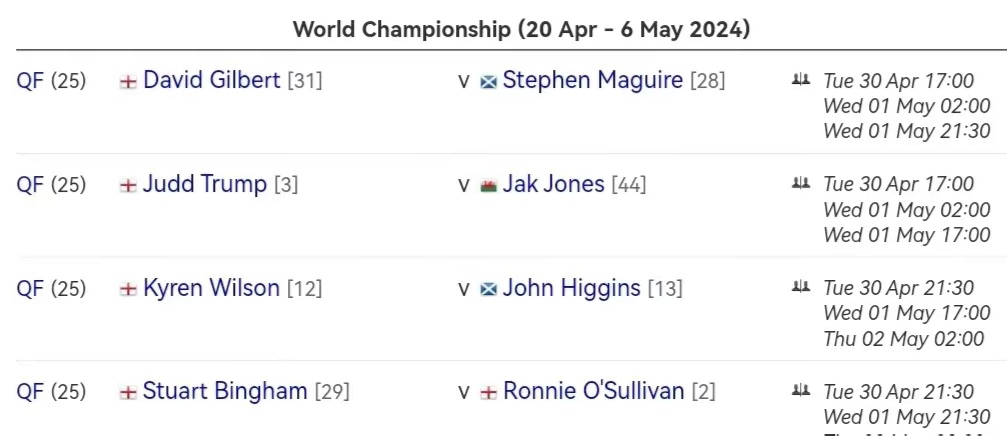The image size is (1007, 436).
Task: Click the session icon for Trump v Jones
Action: (800, 183)
